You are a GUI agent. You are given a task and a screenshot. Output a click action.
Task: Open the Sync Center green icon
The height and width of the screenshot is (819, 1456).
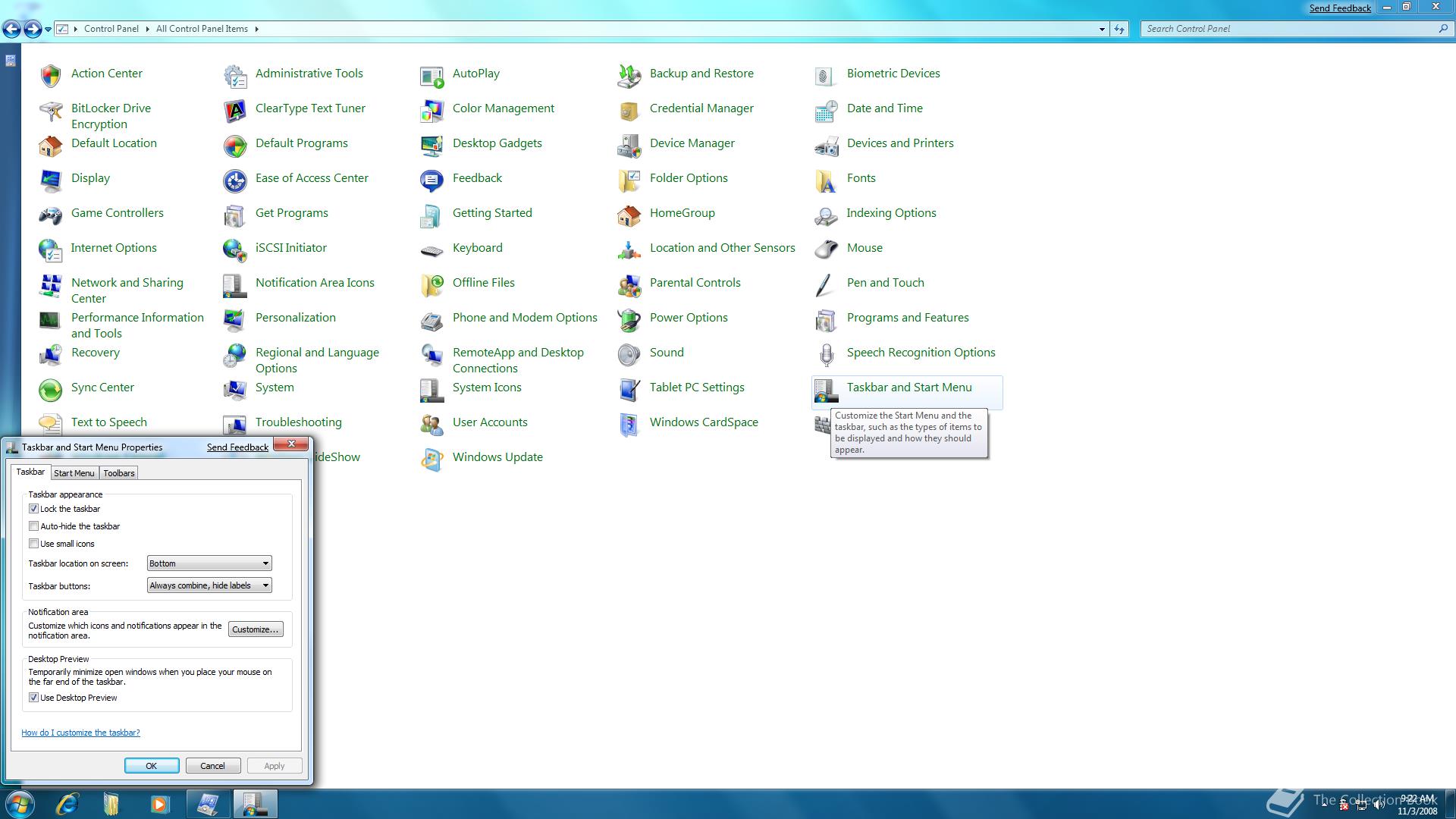click(x=51, y=390)
